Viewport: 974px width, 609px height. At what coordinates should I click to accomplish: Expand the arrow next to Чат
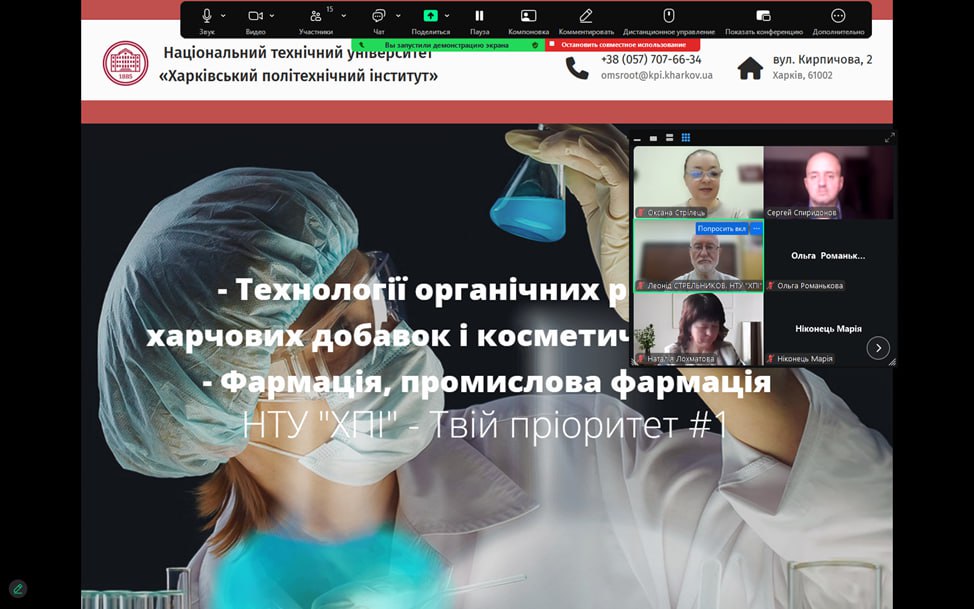398,16
